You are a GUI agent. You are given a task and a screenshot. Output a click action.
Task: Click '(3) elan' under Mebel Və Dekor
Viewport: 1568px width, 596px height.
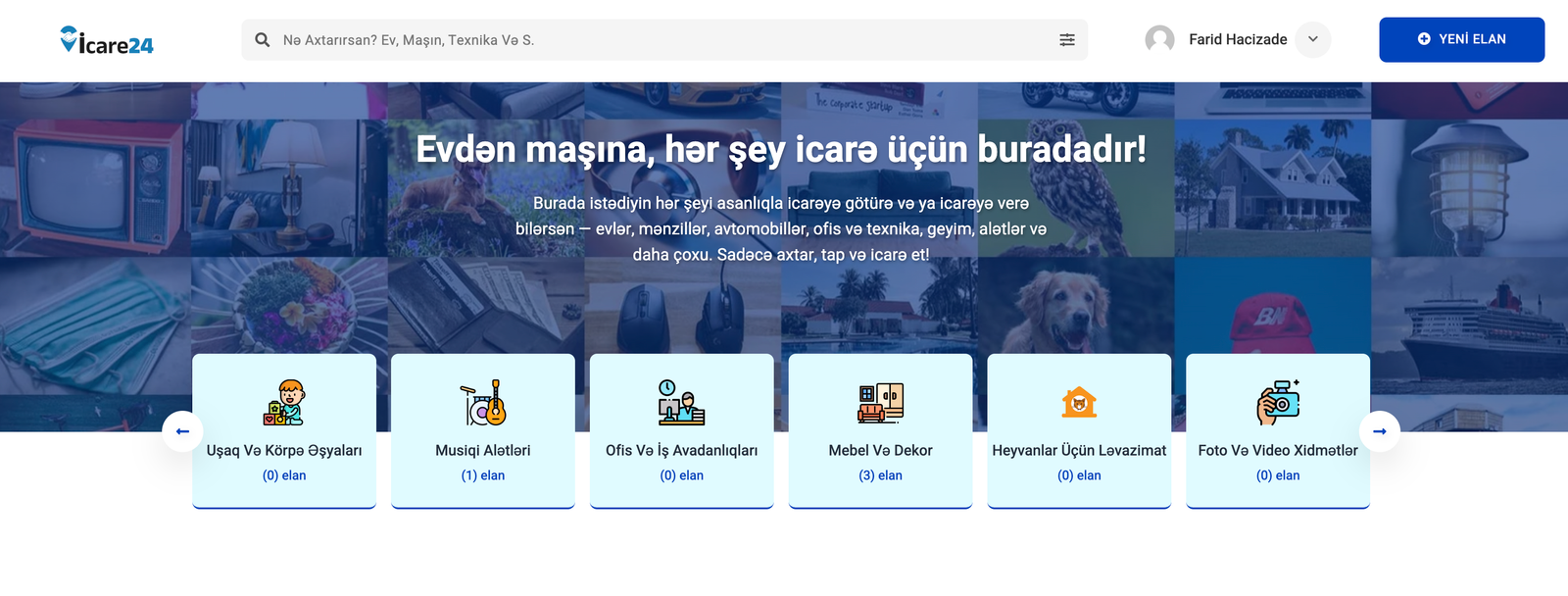point(880,475)
